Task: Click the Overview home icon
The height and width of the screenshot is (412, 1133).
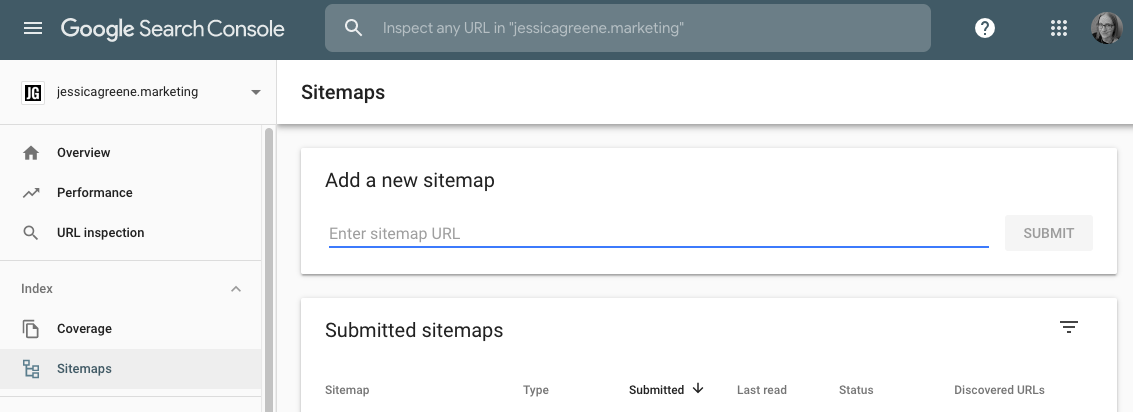Action: (31, 153)
